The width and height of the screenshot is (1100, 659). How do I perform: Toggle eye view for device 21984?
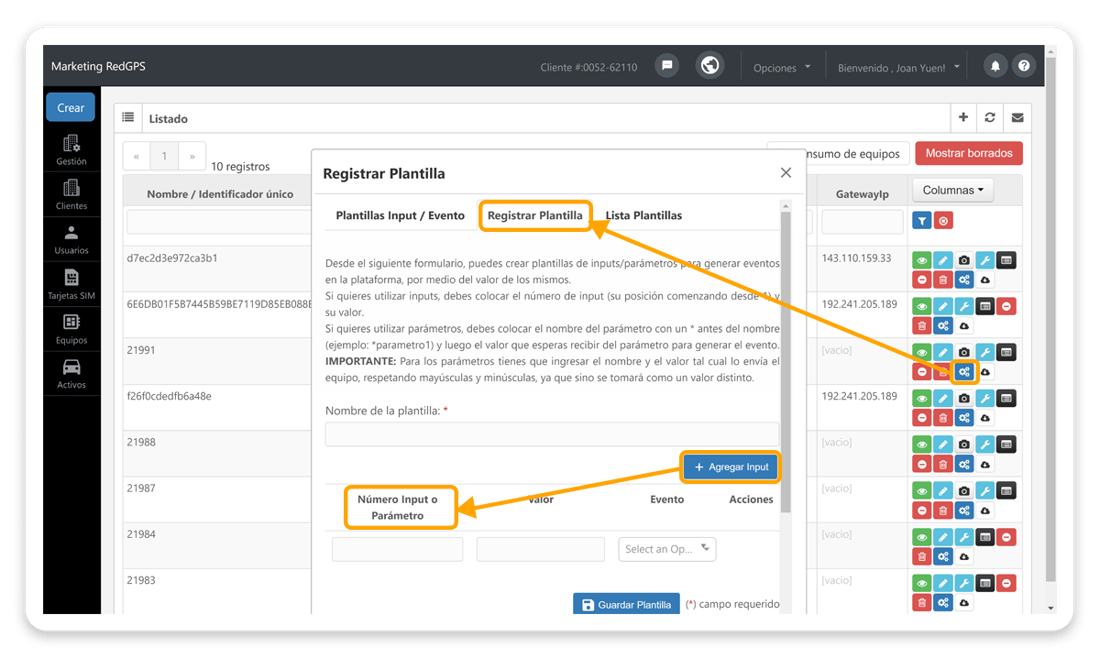922,537
